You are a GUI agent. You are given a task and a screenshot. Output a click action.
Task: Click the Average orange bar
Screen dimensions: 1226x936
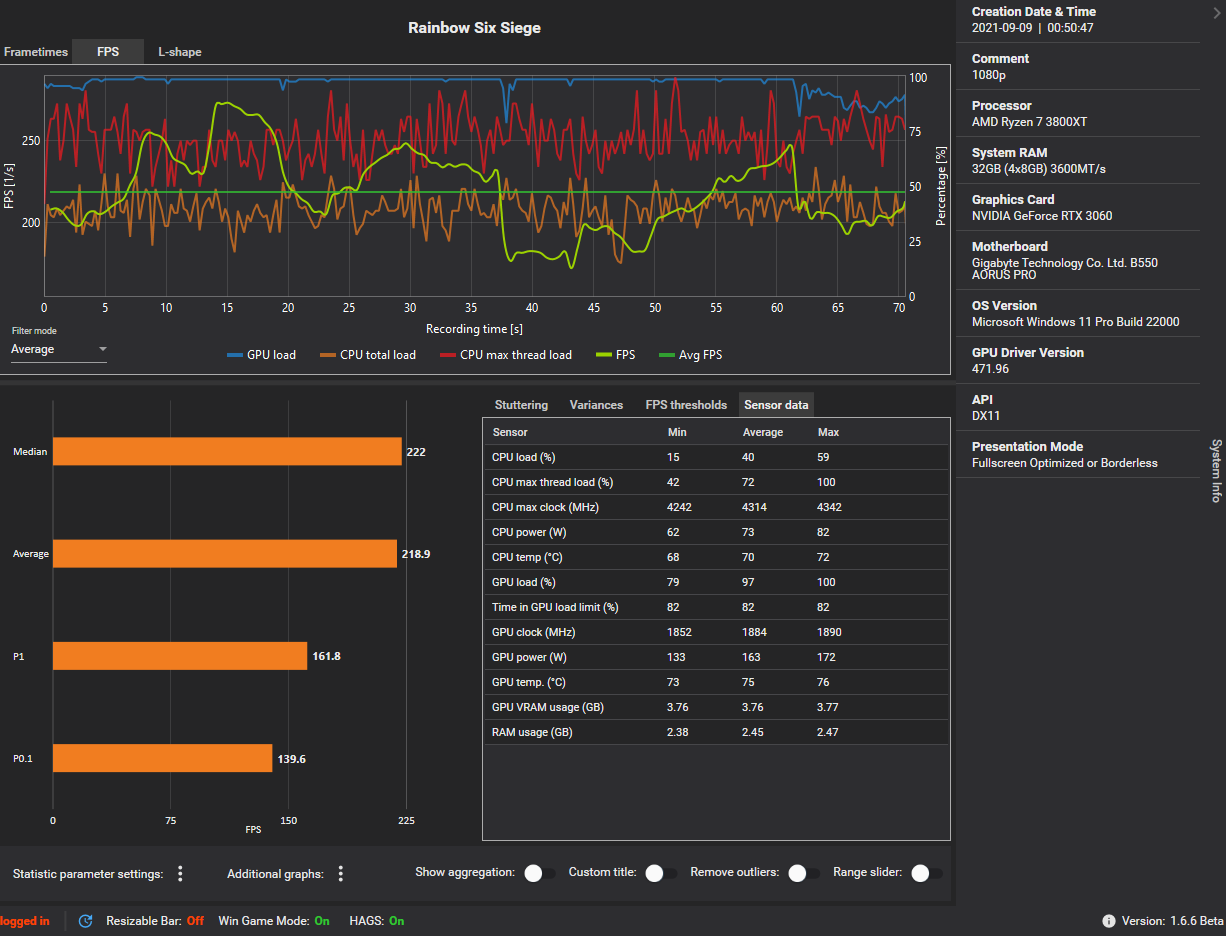coord(225,553)
